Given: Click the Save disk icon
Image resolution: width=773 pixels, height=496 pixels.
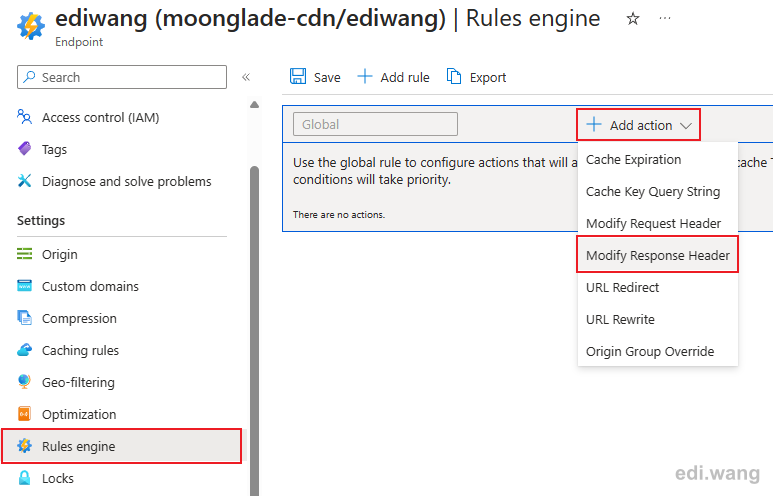Looking at the screenshot, I should (x=298, y=76).
